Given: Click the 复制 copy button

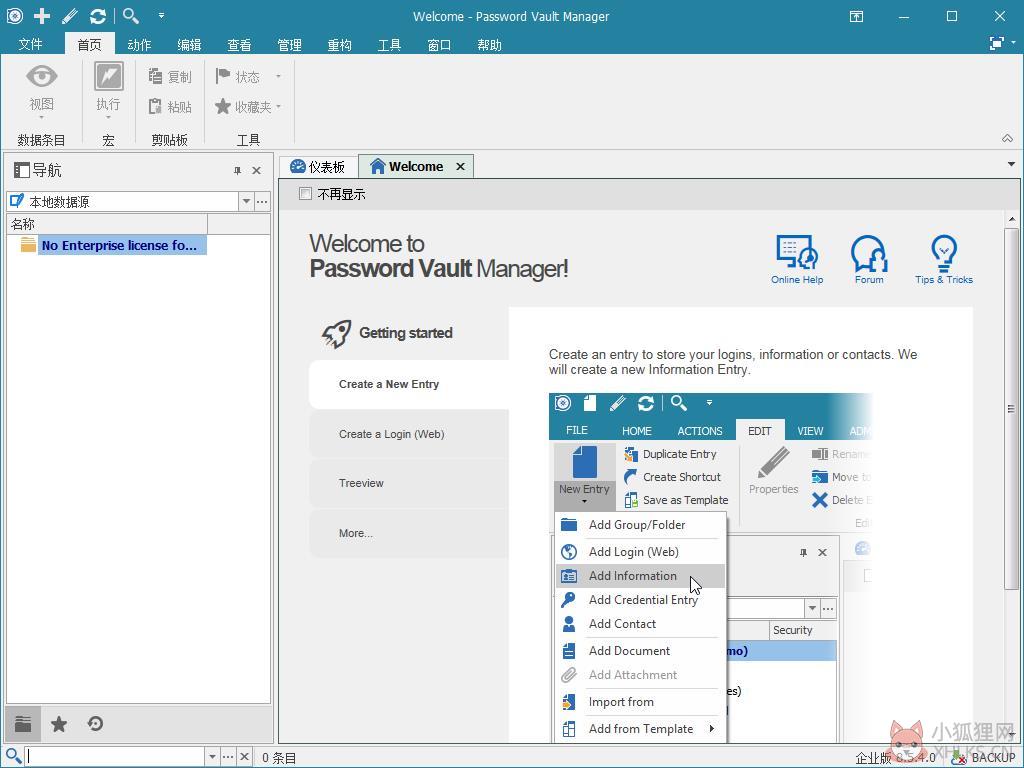Looking at the screenshot, I should point(170,77).
